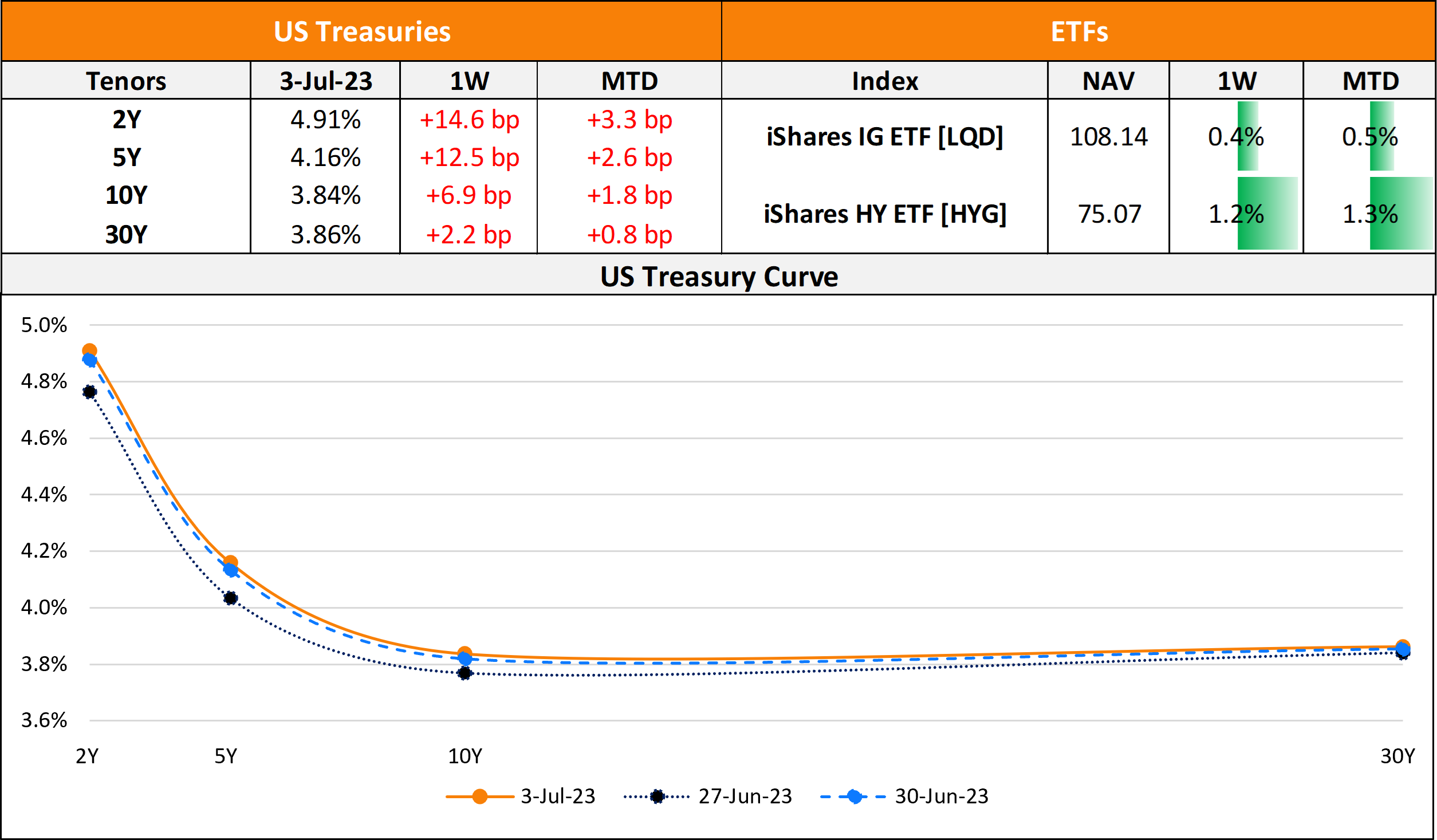Select the orange 10Y data point
Viewport: 1437px width, 840px height.
(464, 653)
